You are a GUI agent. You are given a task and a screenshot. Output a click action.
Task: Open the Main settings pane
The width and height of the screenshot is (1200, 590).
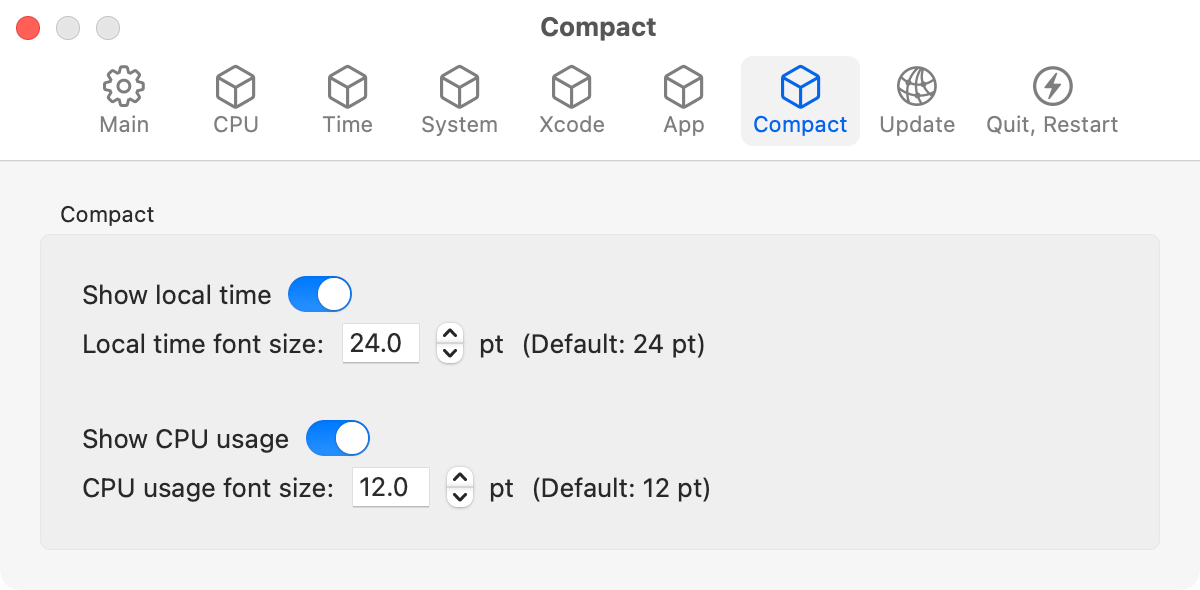pos(124,97)
